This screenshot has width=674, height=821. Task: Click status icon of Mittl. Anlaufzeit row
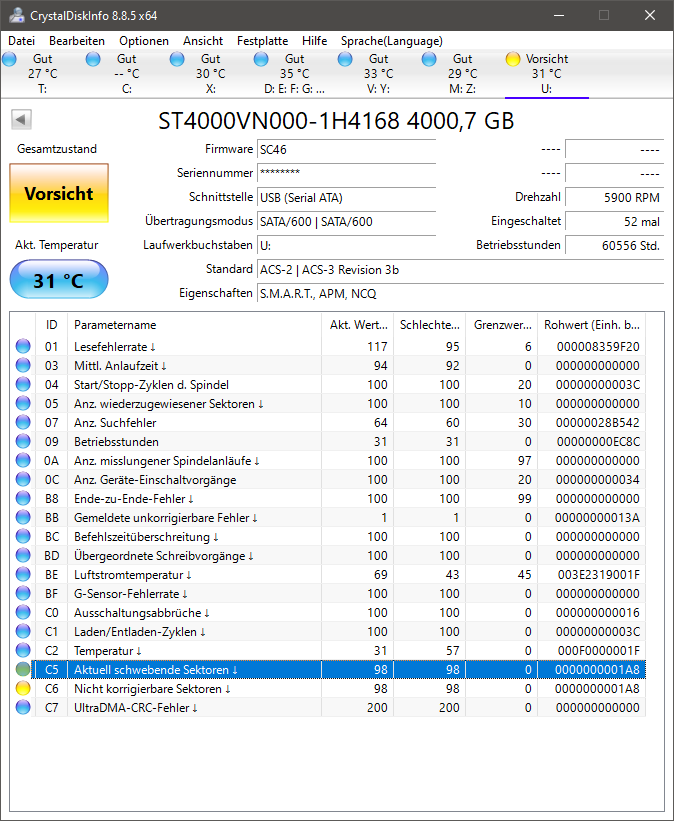click(x=23, y=365)
